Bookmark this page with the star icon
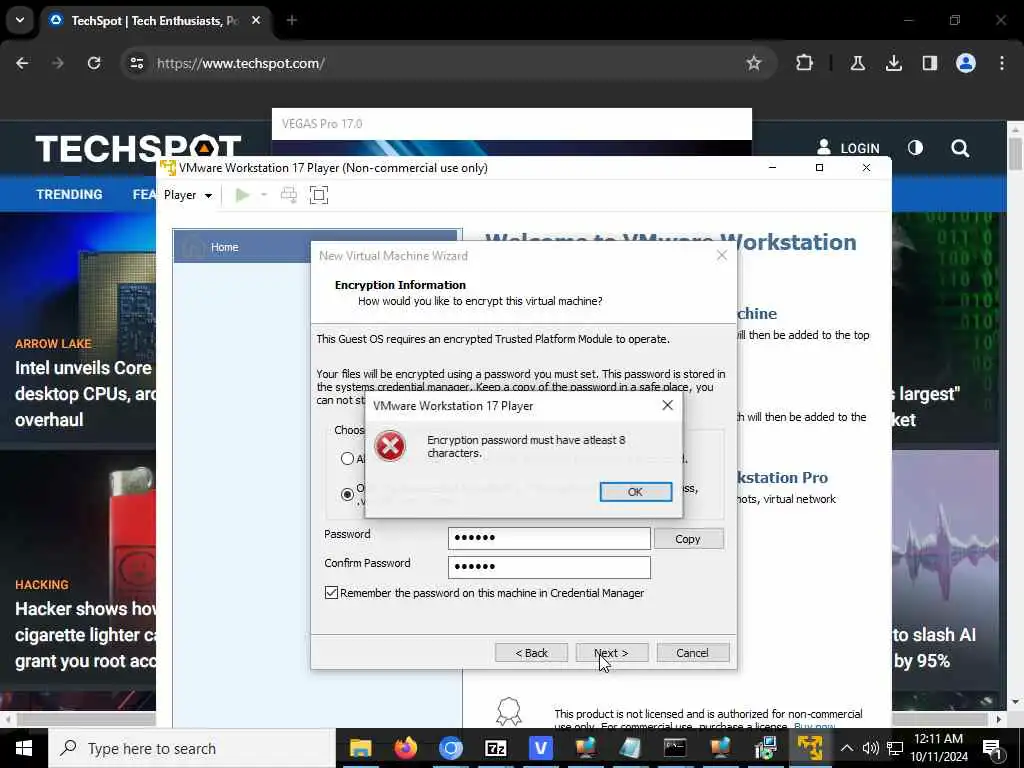This screenshot has width=1024, height=768. tap(754, 63)
